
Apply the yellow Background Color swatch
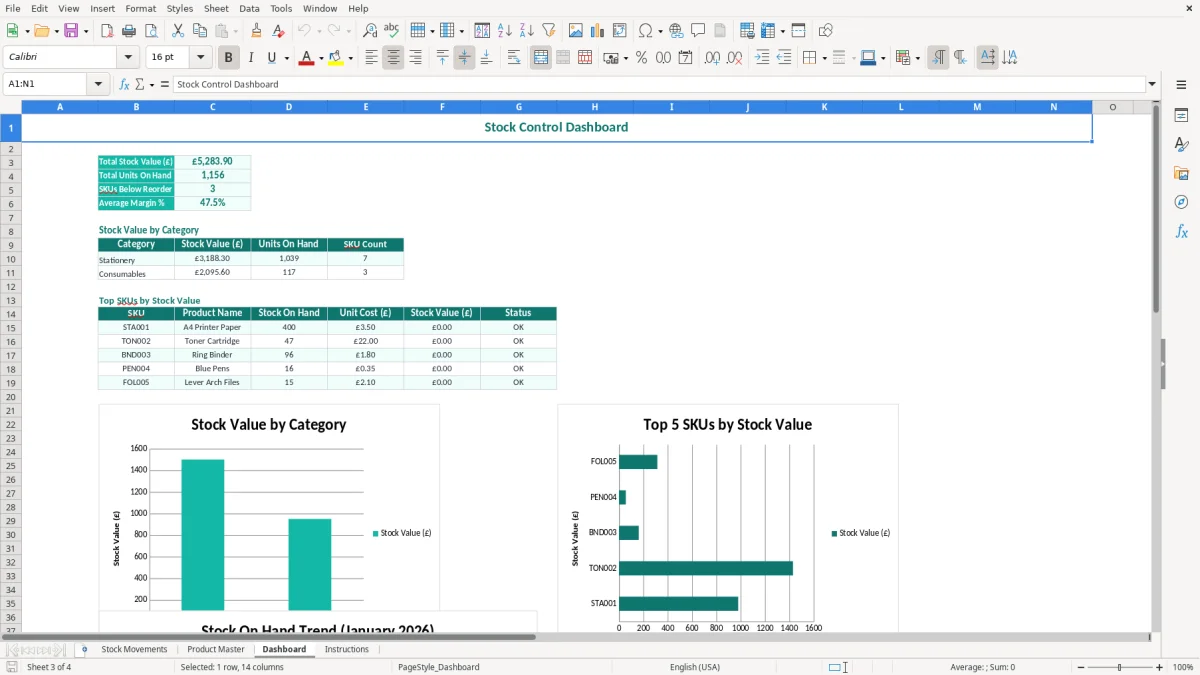(x=337, y=58)
